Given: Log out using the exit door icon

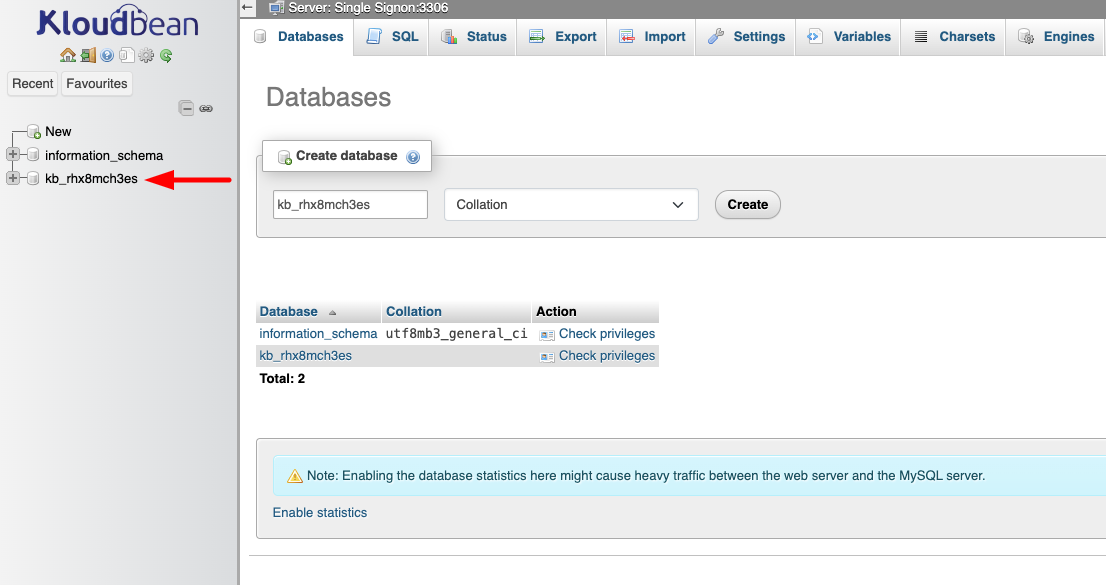Looking at the screenshot, I should point(86,55).
